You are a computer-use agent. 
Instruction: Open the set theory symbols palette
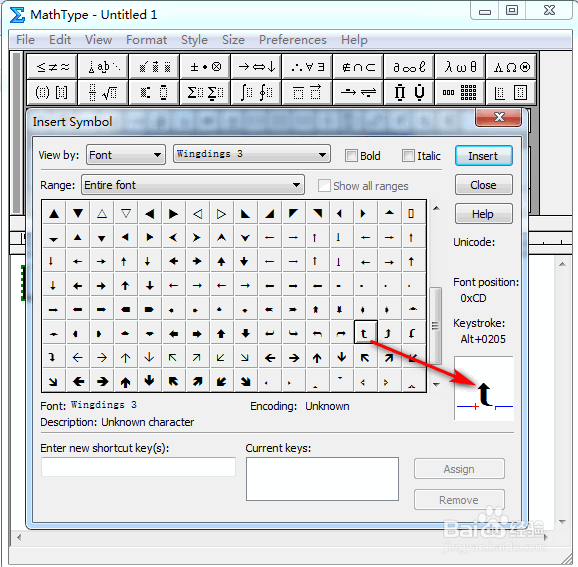(x=358, y=67)
